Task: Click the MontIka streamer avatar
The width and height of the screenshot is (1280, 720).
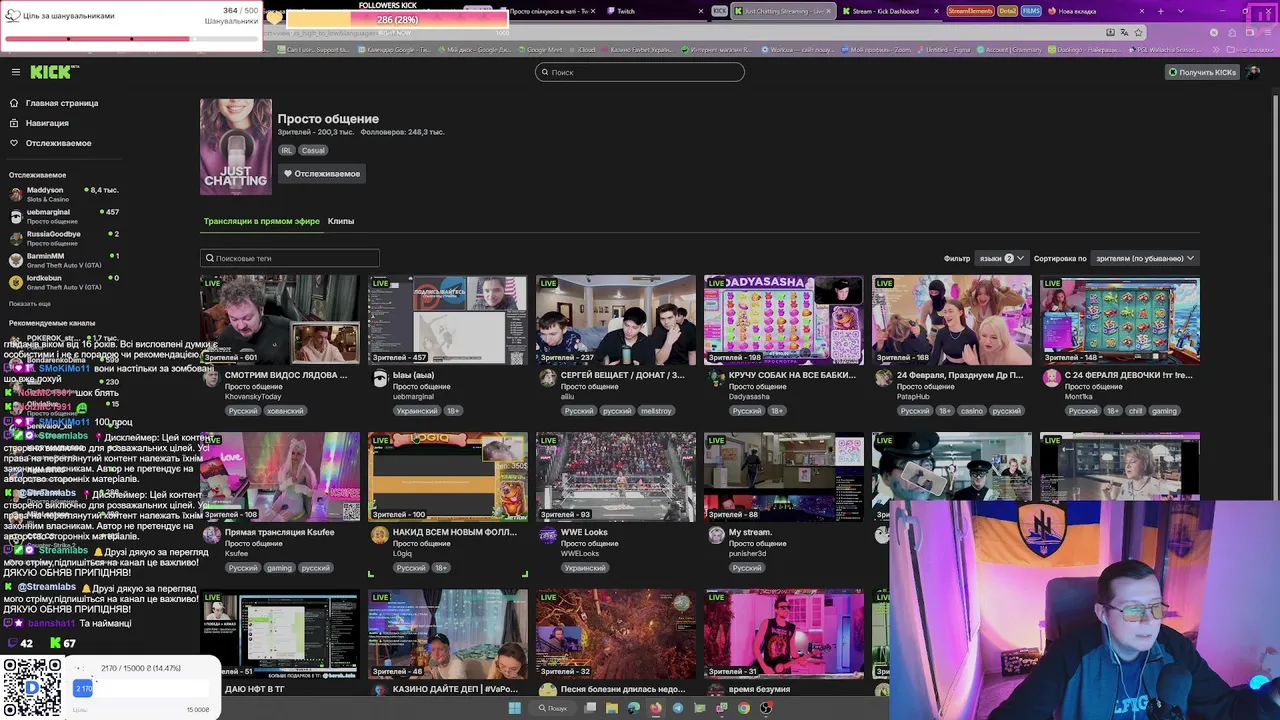Action: [1051, 378]
